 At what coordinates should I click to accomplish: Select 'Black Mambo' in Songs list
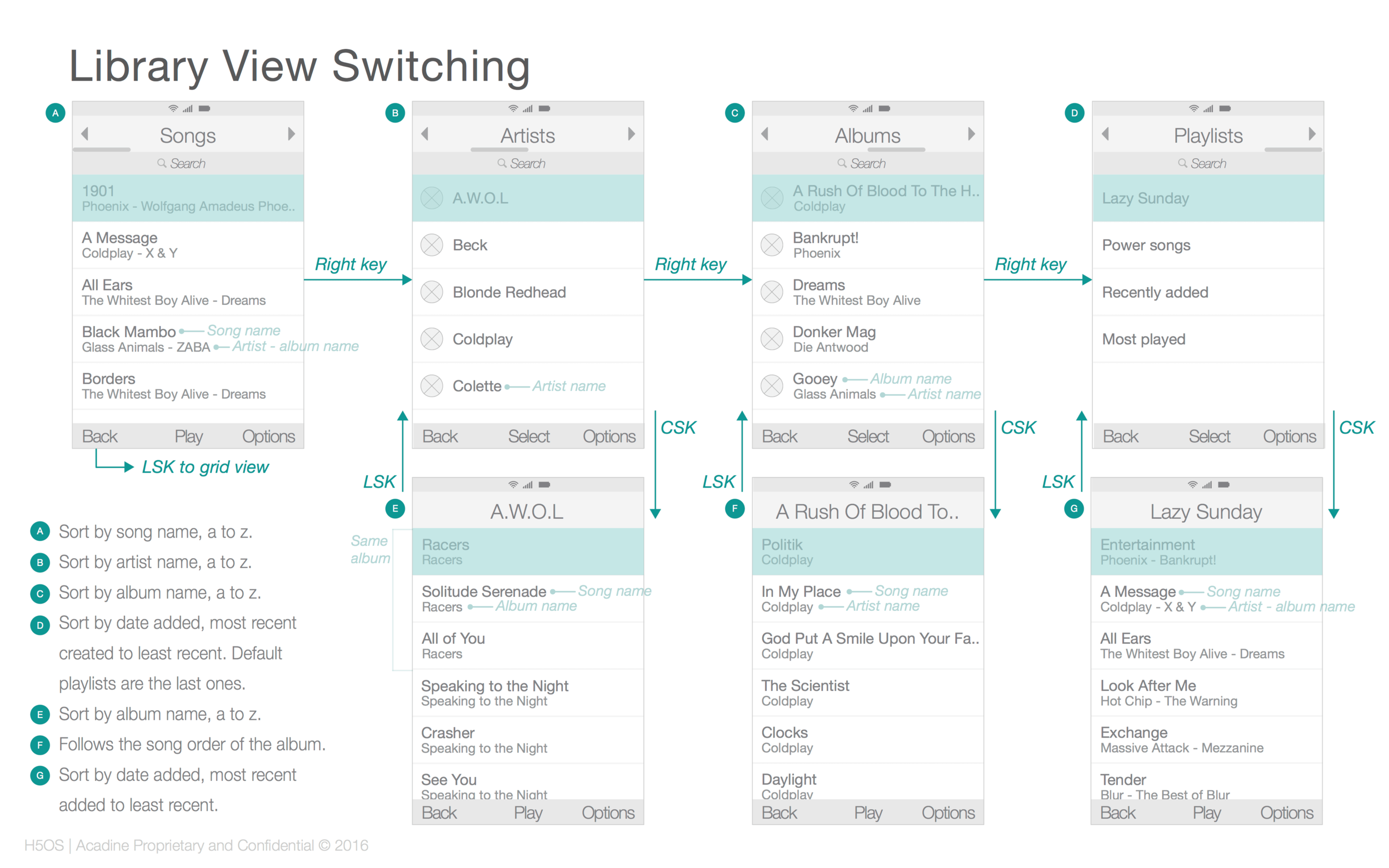coord(188,339)
